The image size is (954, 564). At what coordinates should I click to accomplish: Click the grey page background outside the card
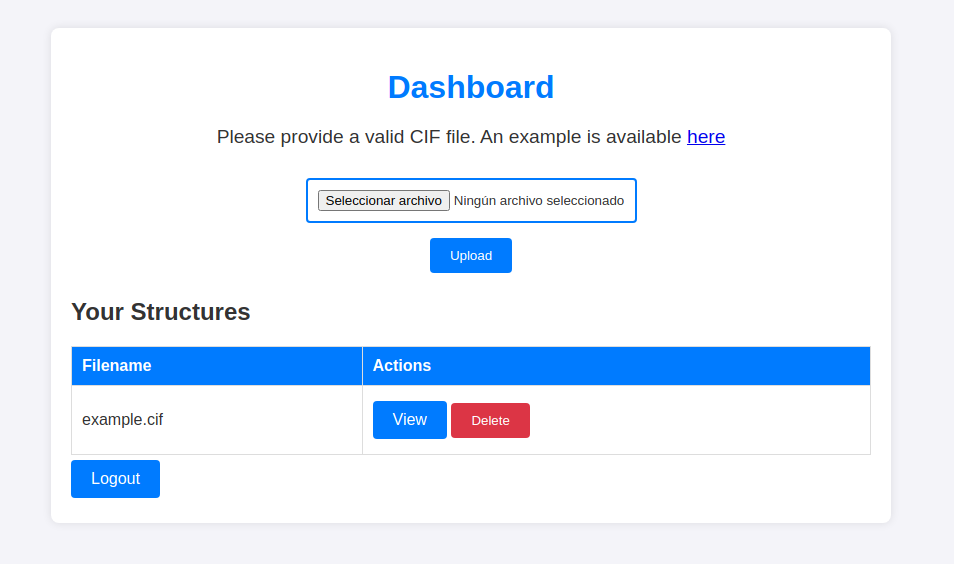click(920, 300)
